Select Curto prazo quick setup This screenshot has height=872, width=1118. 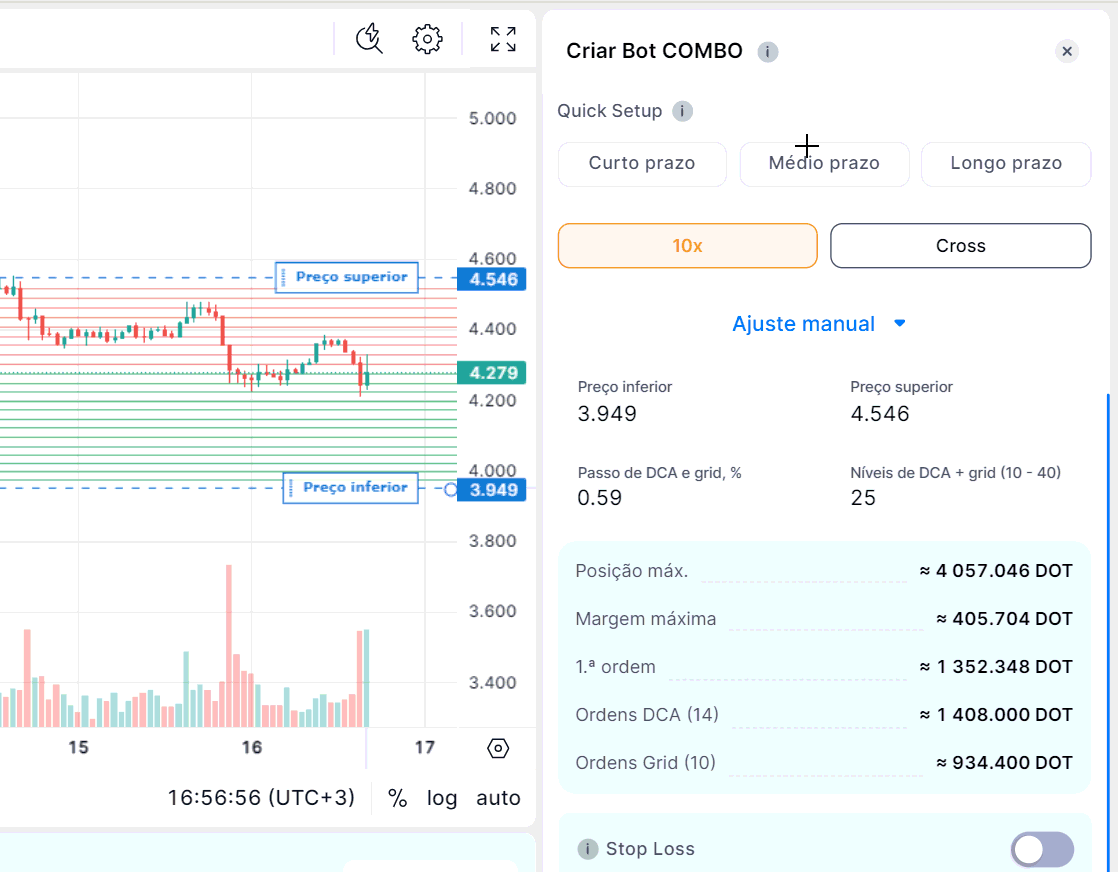click(x=642, y=164)
